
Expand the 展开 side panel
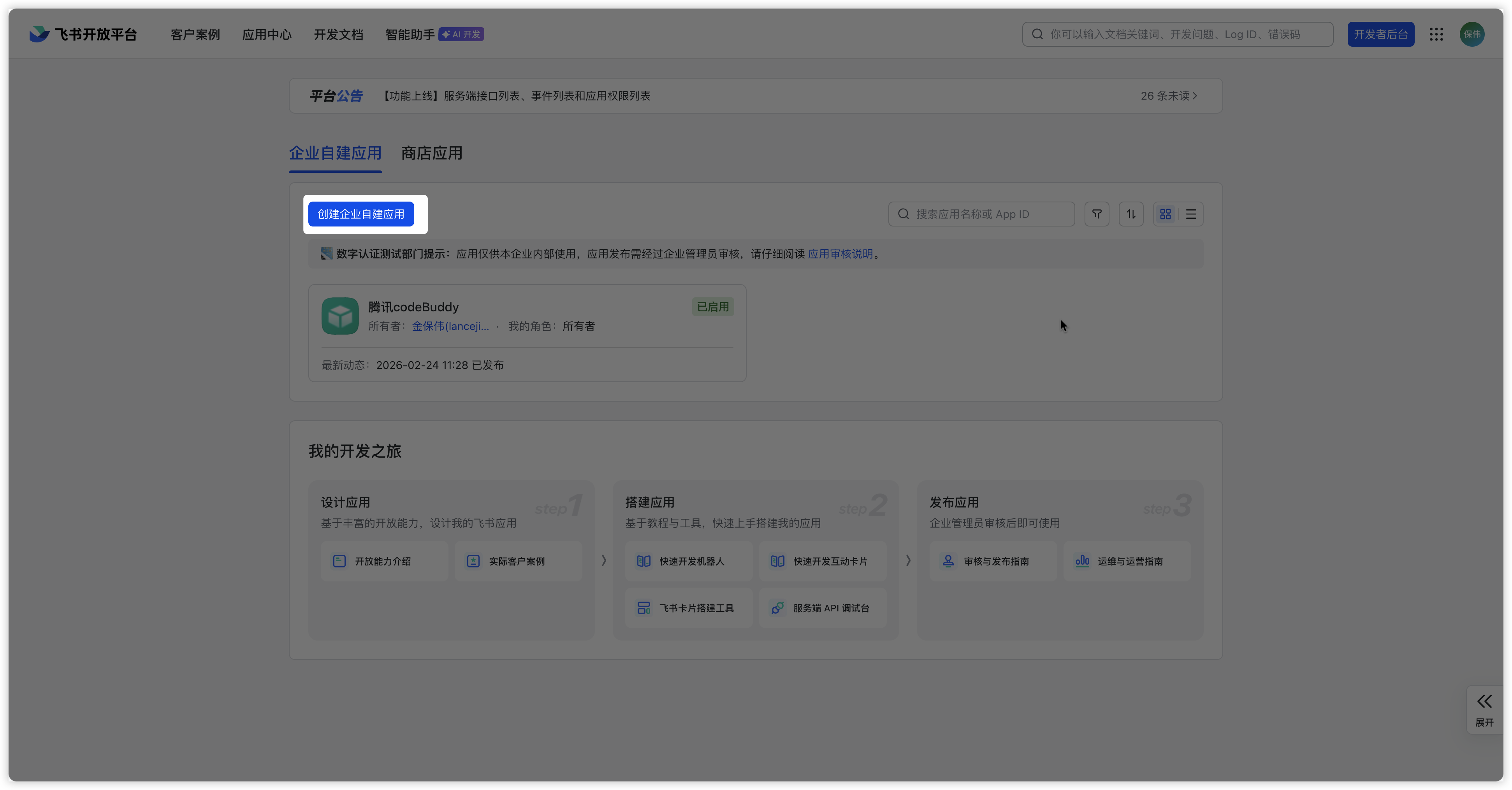point(1484,709)
